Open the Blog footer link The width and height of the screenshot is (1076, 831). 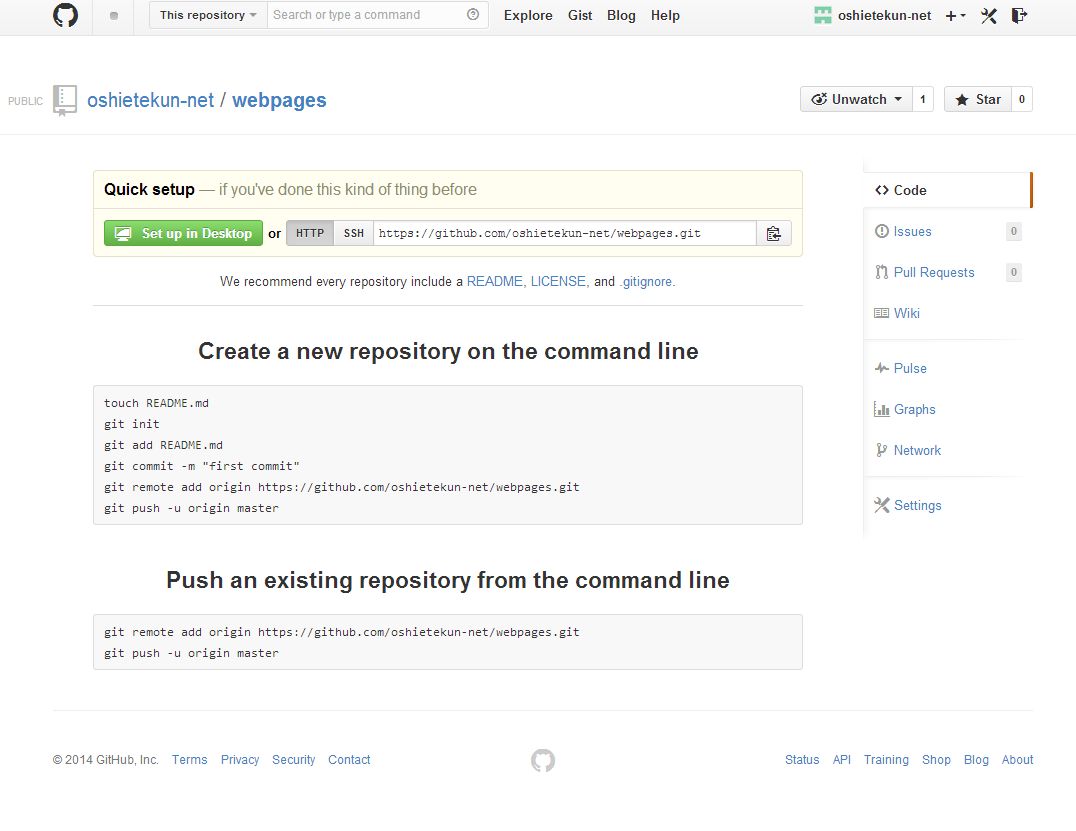[976, 760]
